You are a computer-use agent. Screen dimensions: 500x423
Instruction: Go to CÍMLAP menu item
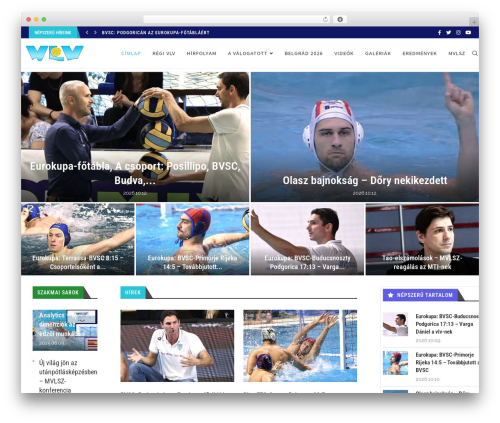tap(131, 53)
